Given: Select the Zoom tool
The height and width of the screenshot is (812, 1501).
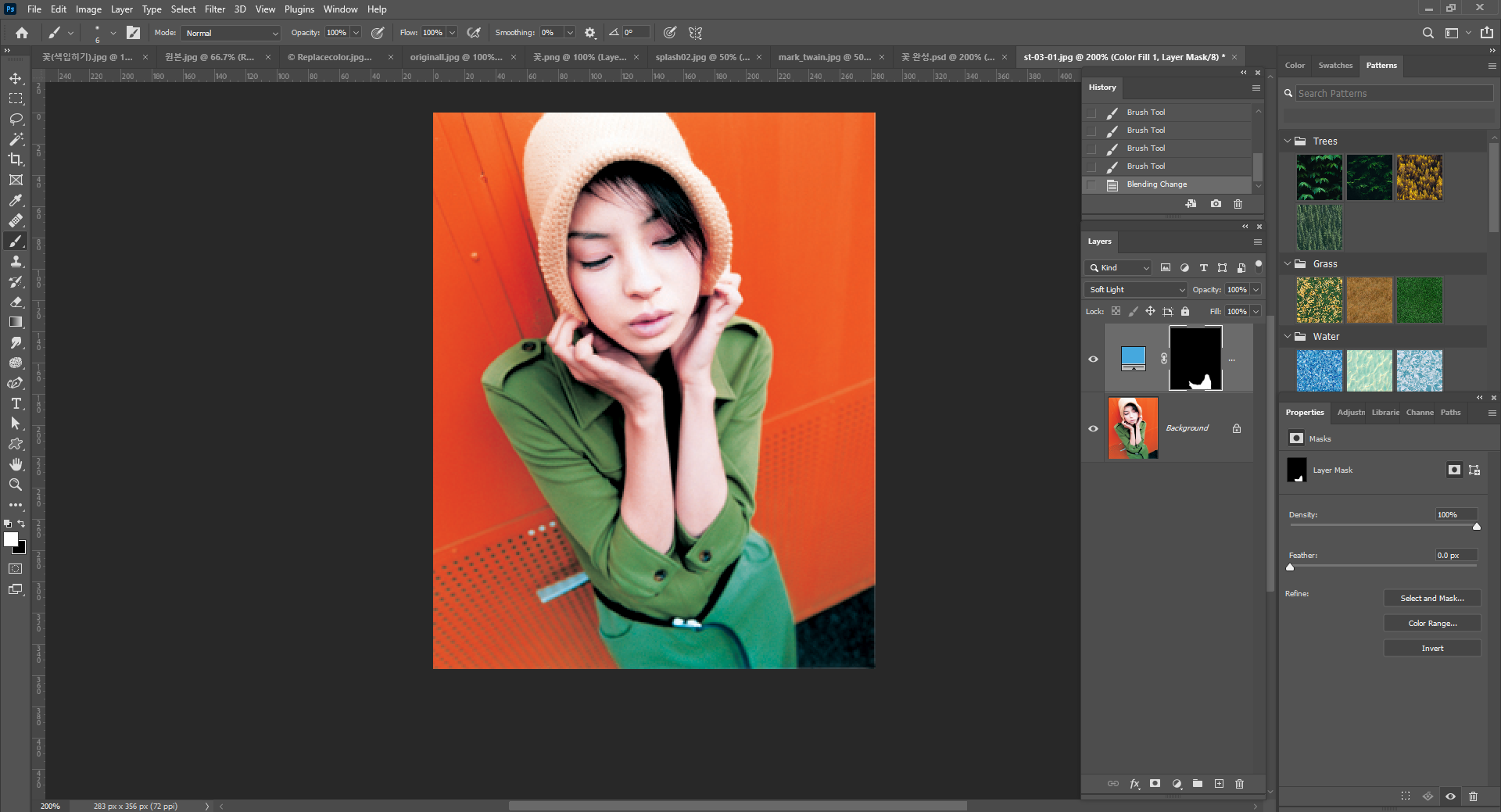Looking at the screenshot, I should click(x=16, y=485).
